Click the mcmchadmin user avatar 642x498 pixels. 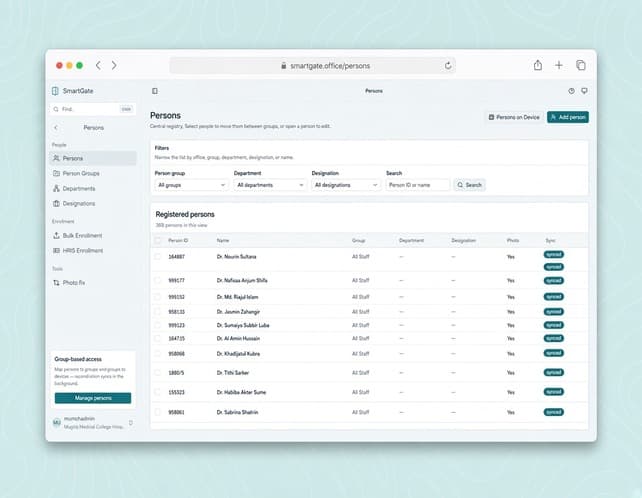[57, 422]
